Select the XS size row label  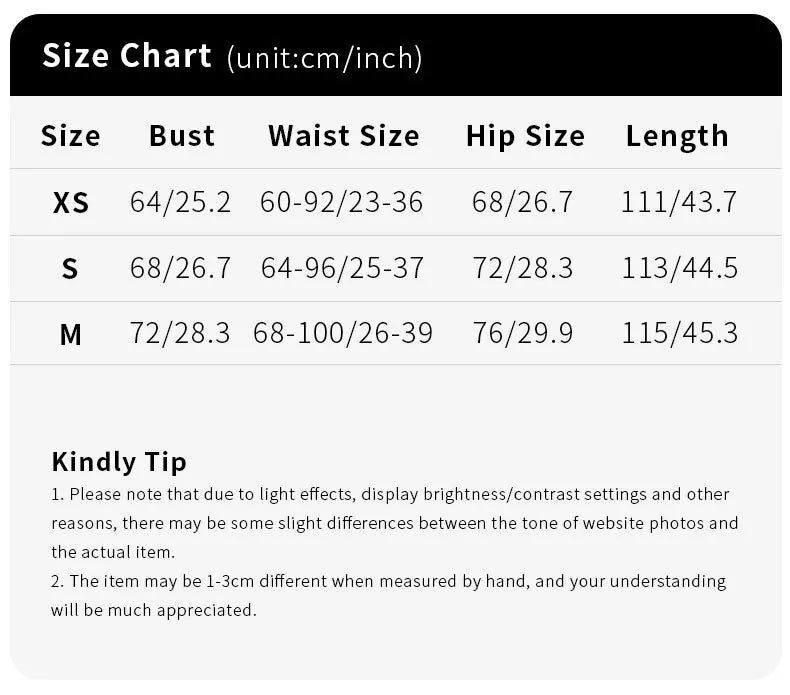pyautogui.click(x=70, y=203)
